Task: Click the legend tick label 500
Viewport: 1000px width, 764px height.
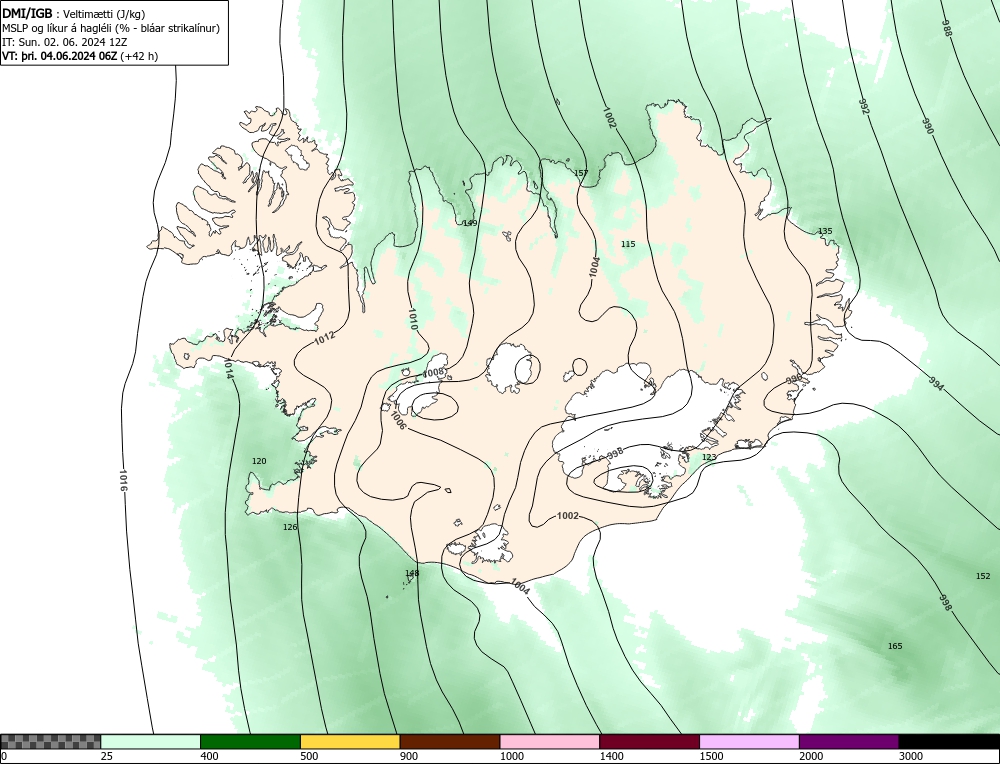Action: (x=309, y=757)
